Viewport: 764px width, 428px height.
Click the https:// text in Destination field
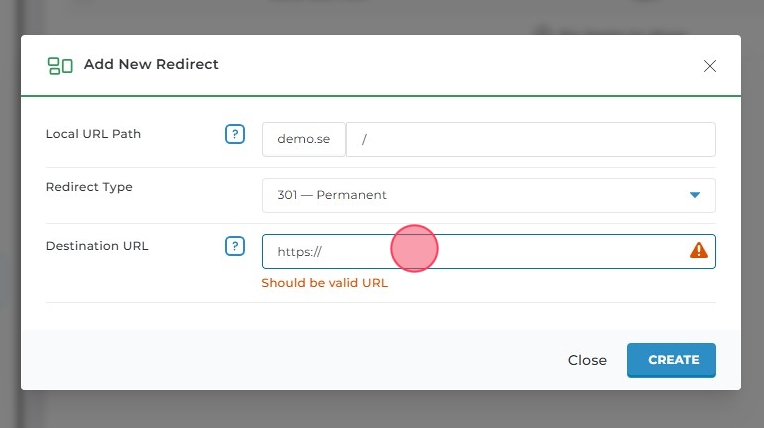(299, 252)
